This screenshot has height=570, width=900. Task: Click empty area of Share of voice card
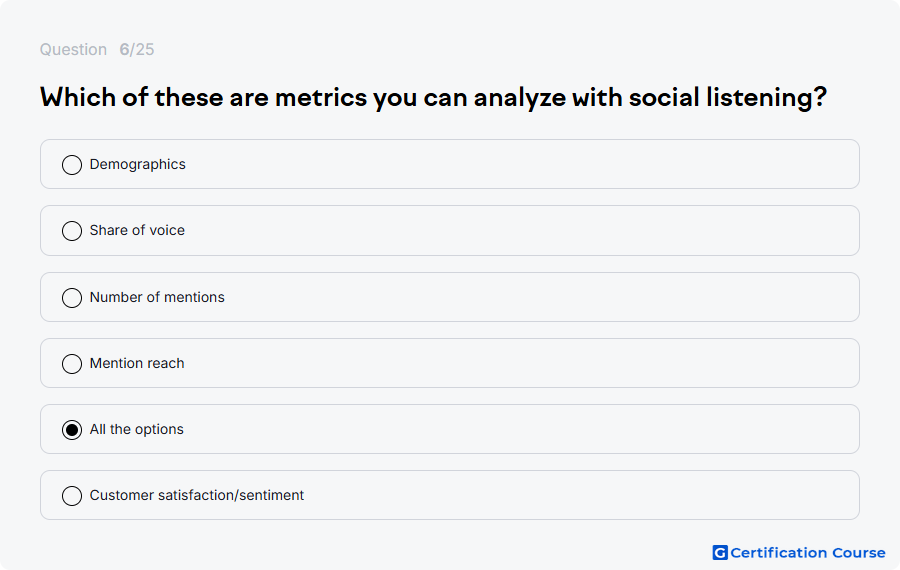[517, 230]
